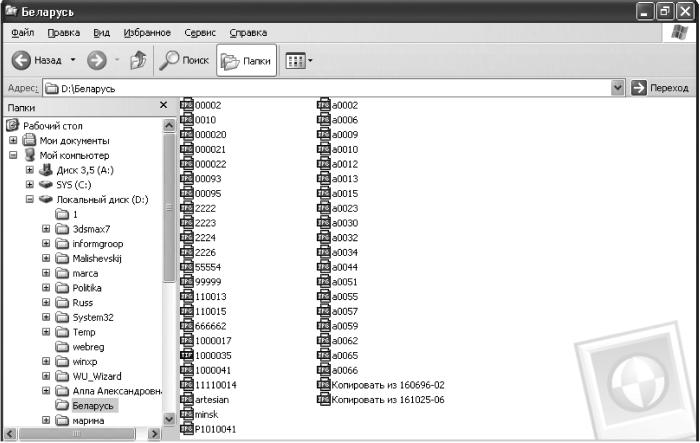Go back with the Назад arrow button
This screenshot has height=443, width=700.
[21, 60]
